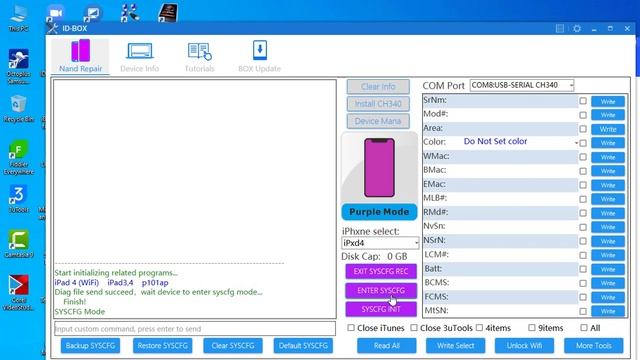640x360 pixels.
Task: Tick the Area checkbox
Action: click(x=583, y=129)
